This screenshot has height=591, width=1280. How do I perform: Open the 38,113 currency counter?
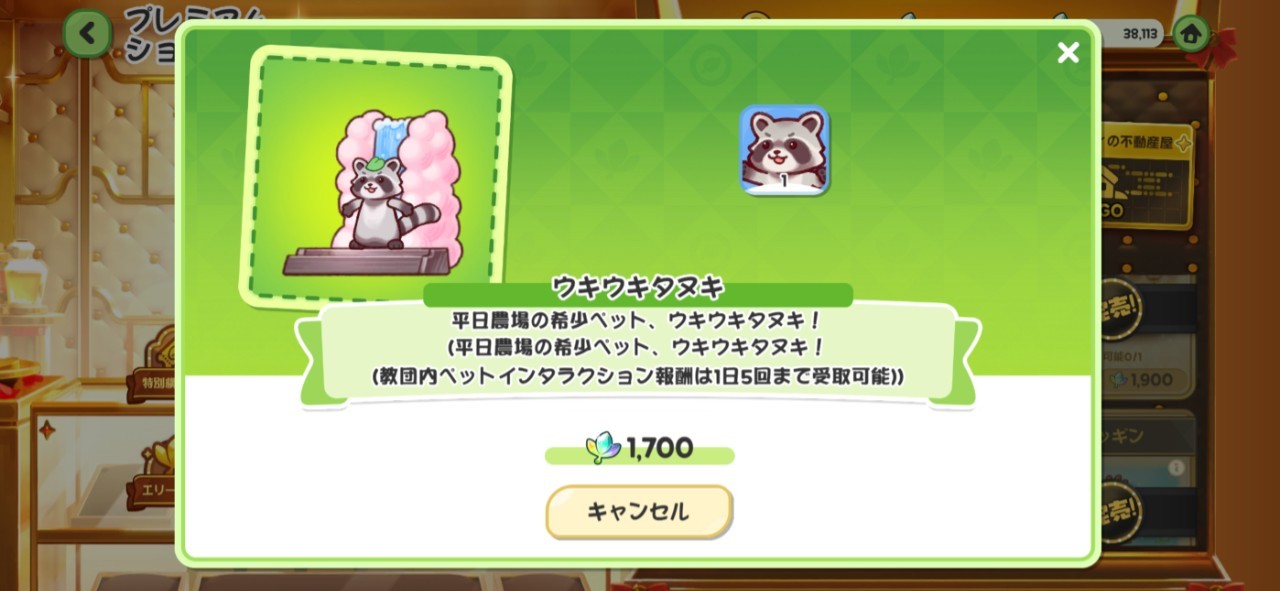[x=1139, y=33]
